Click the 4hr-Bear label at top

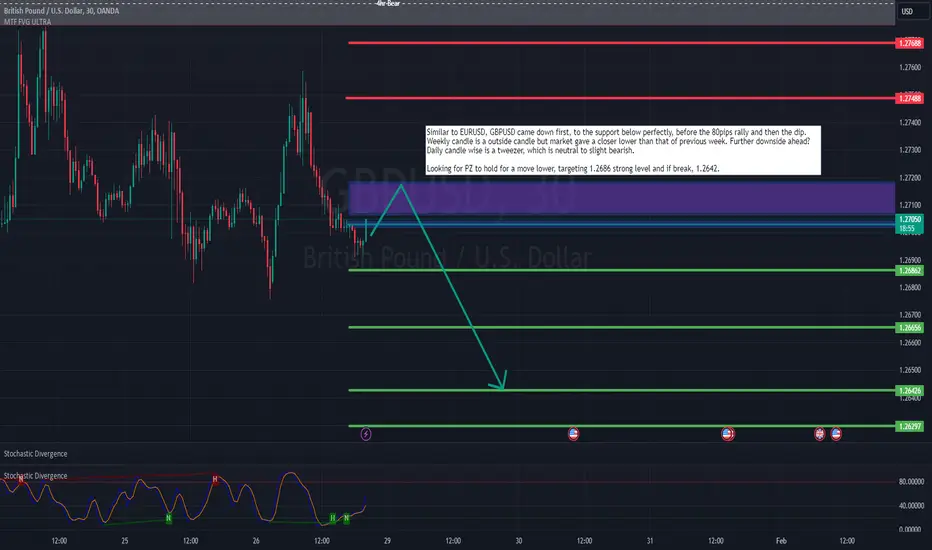pyautogui.click(x=388, y=4)
